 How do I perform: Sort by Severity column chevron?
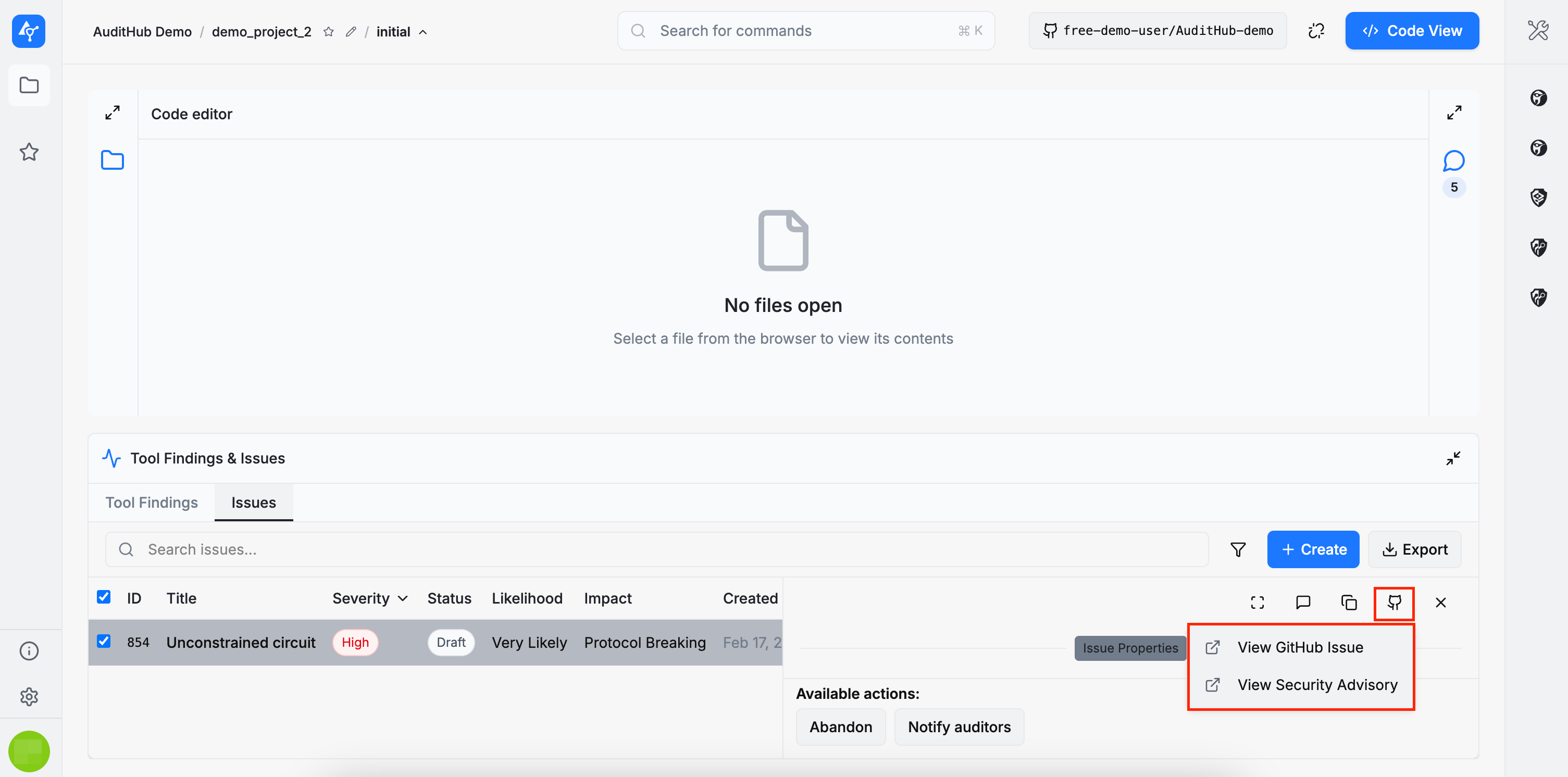tap(402, 599)
